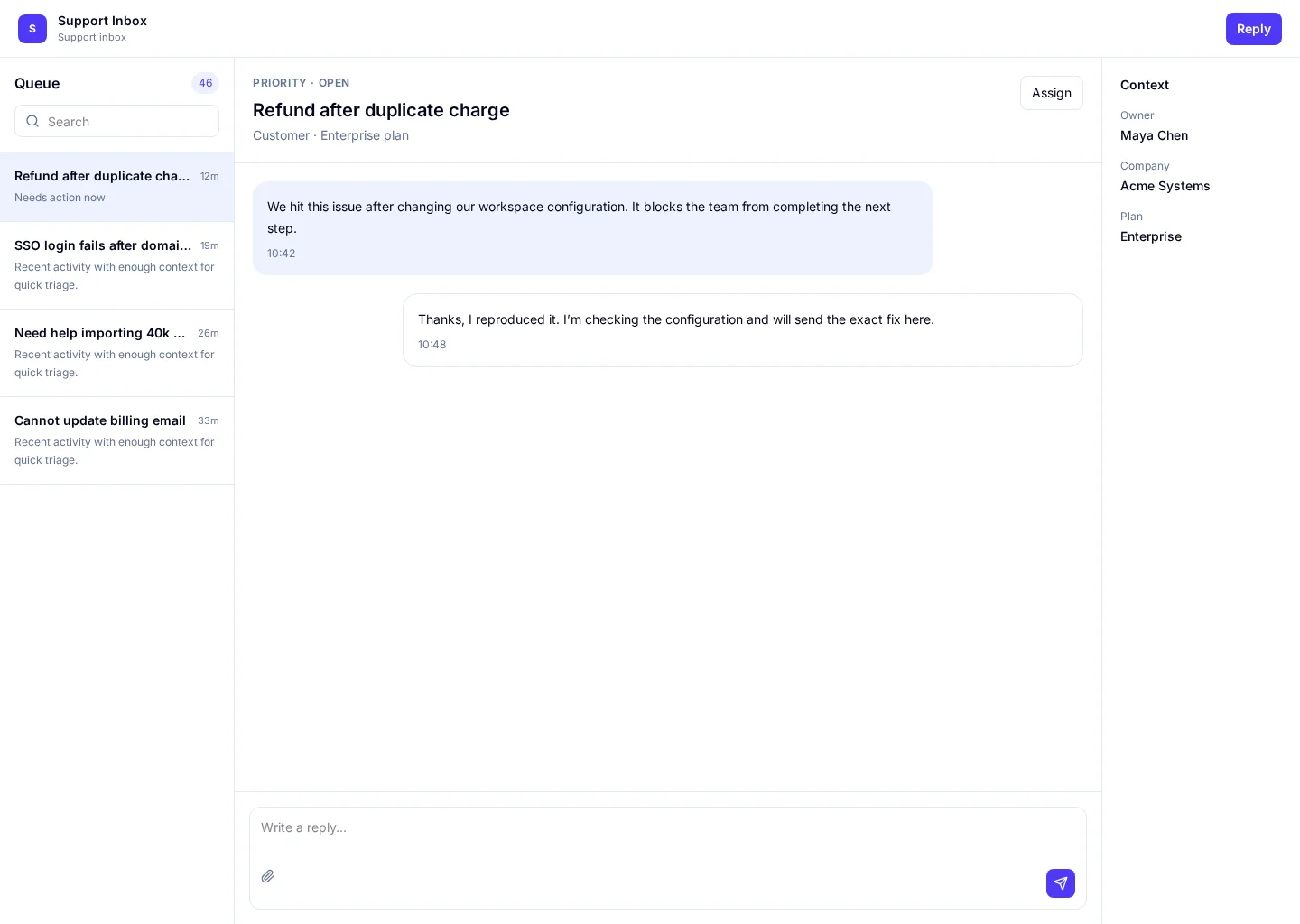Click the magnifier icon in Search
This screenshot has width=1300, height=924.
click(x=32, y=121)
